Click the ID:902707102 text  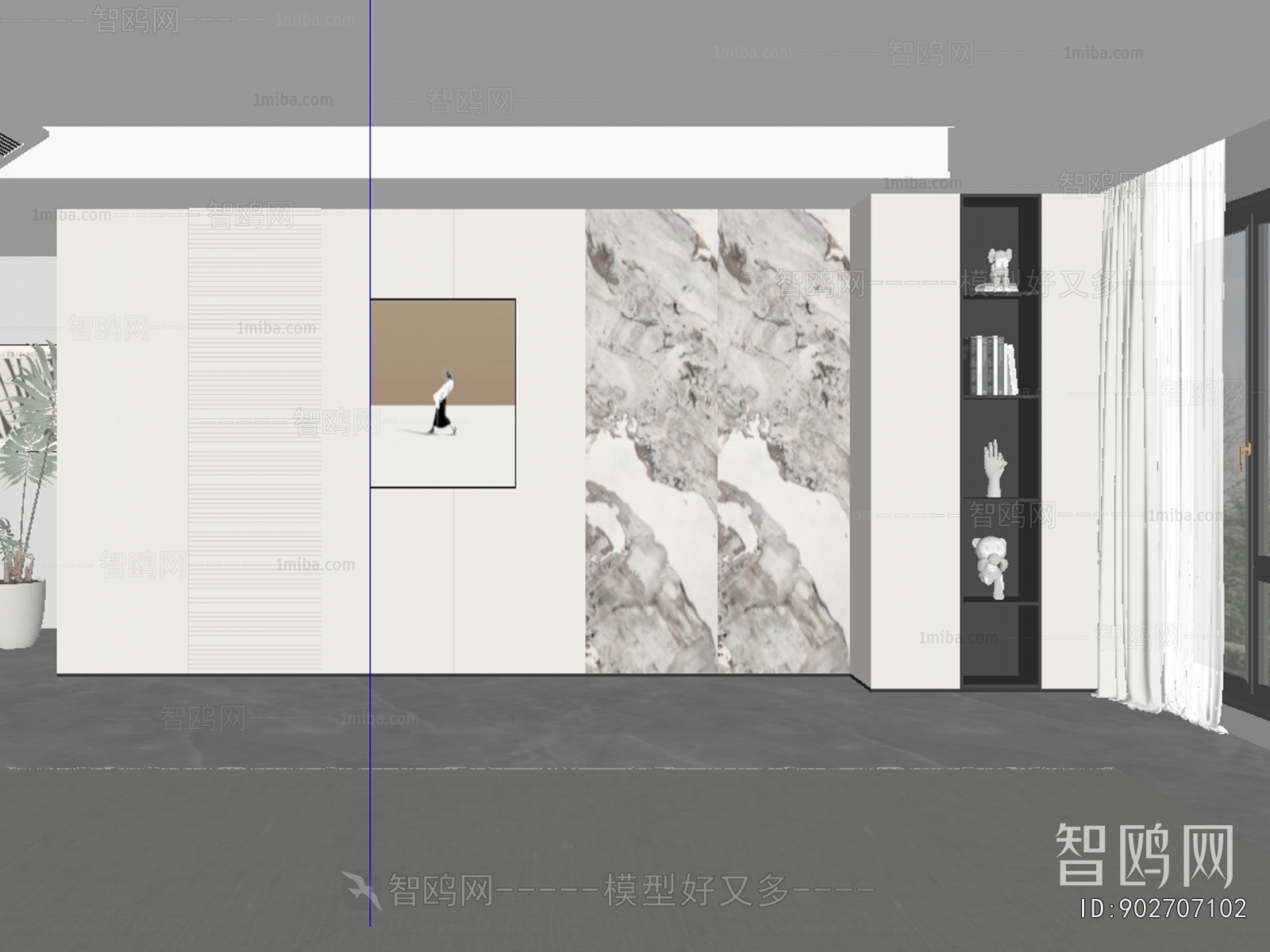tap(1164, 908)
